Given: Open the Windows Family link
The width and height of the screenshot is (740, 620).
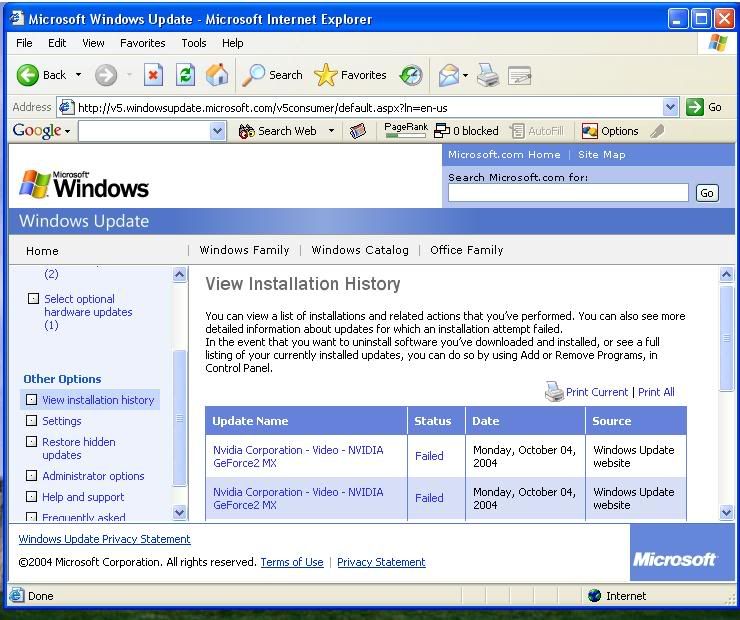Looking at the screenshot, I should pyautogui.click(x=244, y=250).
